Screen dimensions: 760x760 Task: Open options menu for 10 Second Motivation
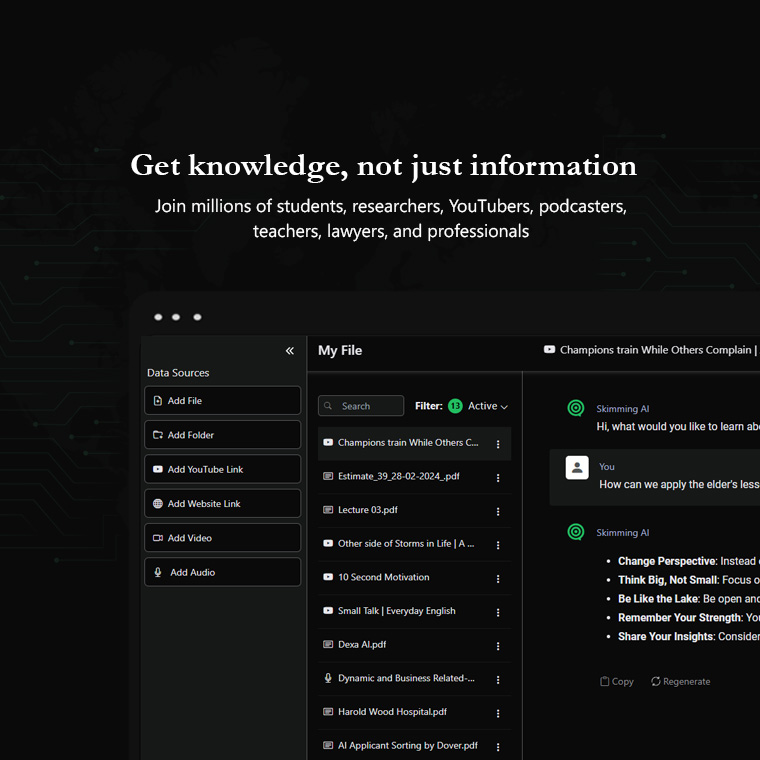pos(498,579)
